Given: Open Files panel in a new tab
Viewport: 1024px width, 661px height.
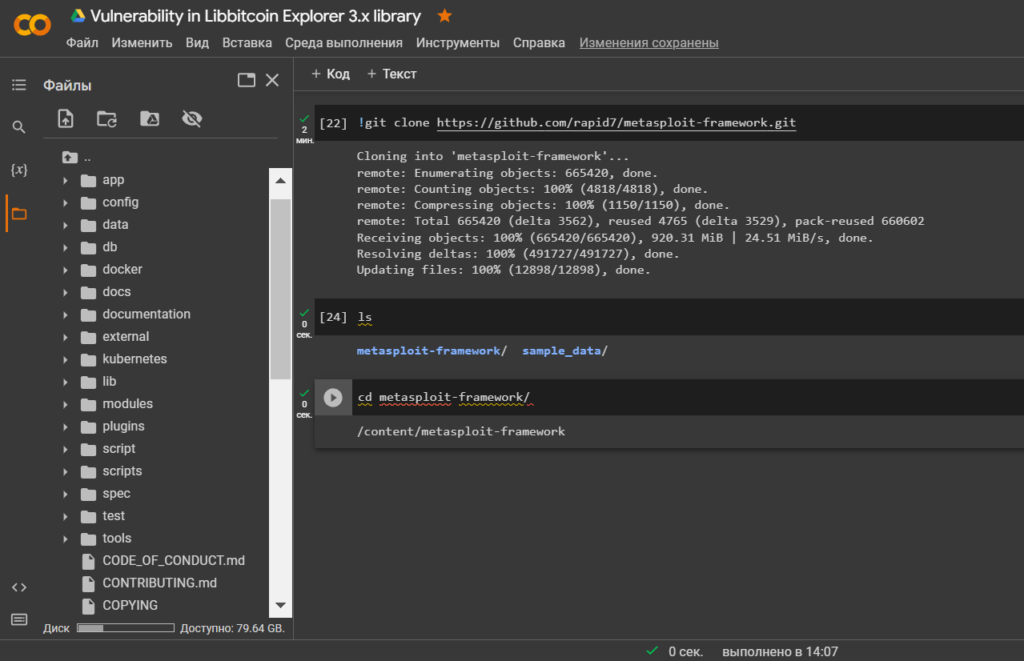Looking at the screenshot, I should (246, 80).
